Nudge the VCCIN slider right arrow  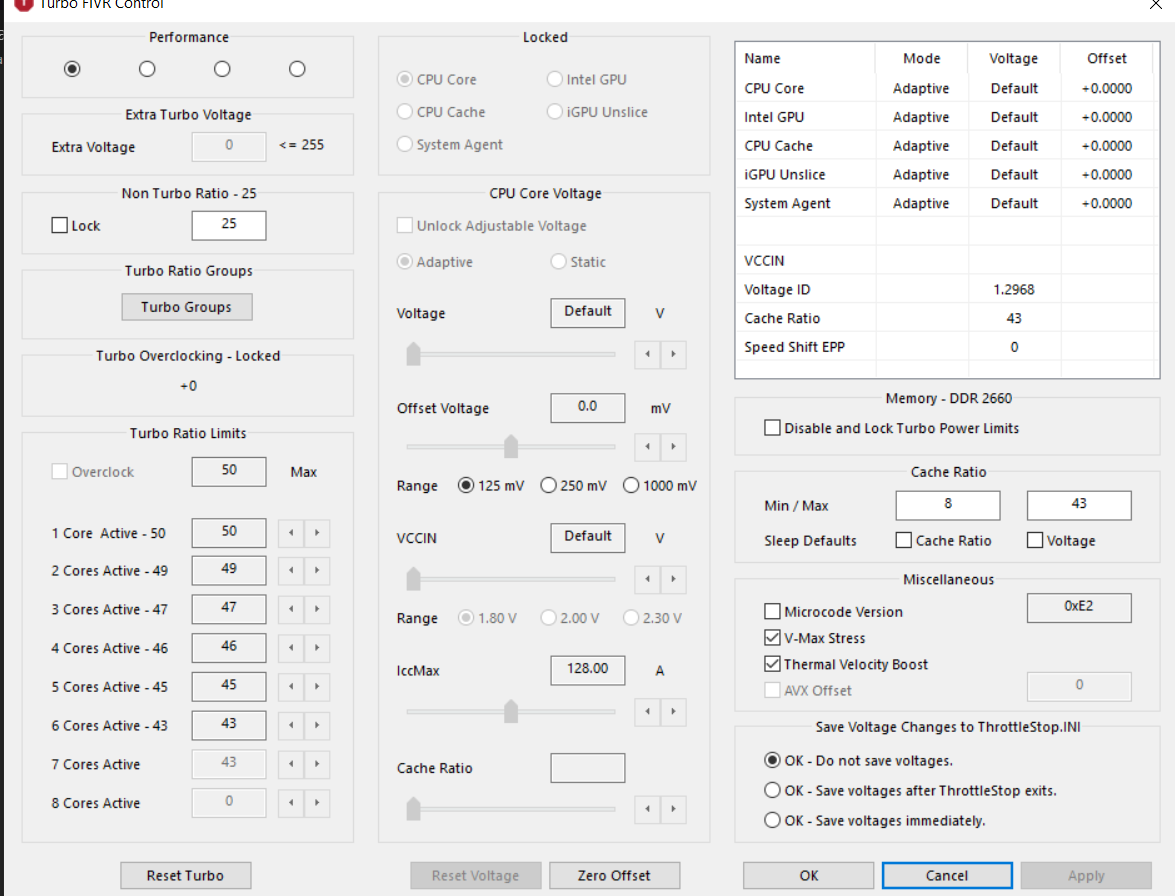(x=674, y=579)
